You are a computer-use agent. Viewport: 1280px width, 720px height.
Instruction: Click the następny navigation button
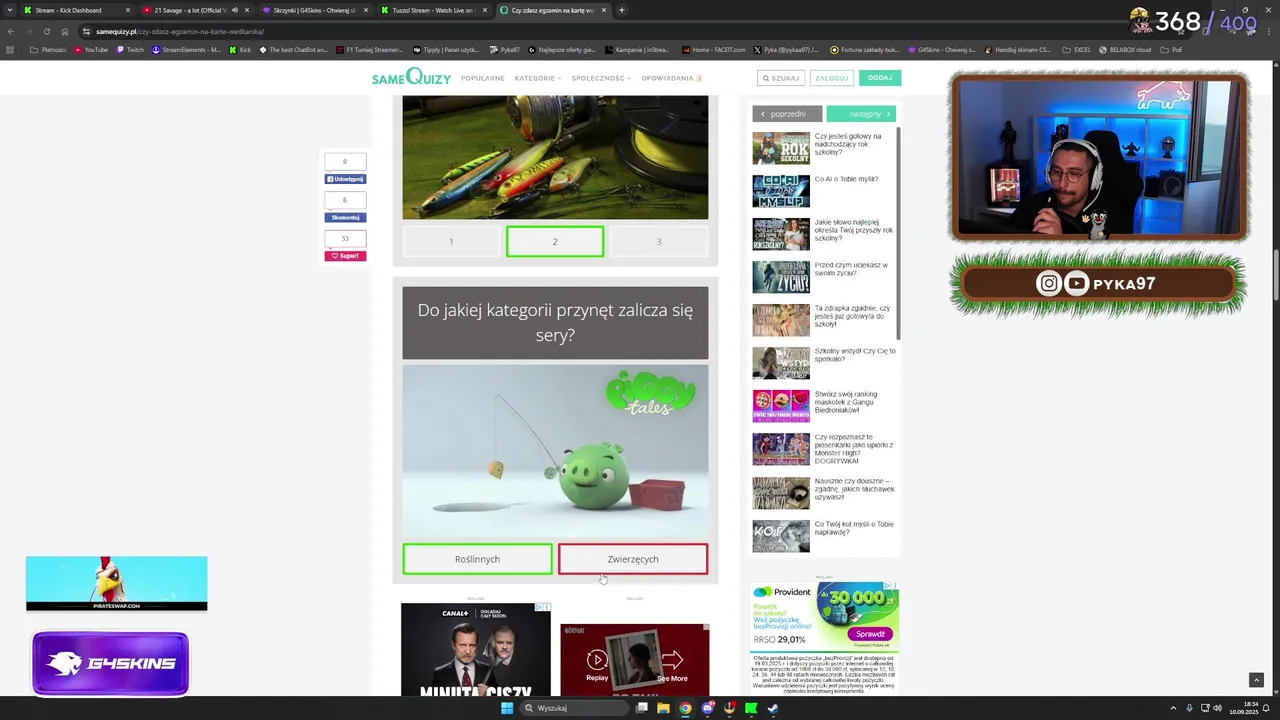(861, 114)
